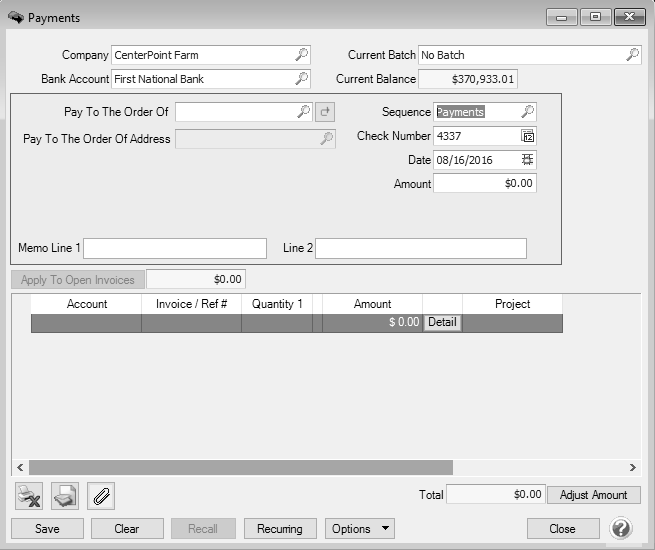
Task: Open help with the question mark icon
Action: pyautogui.click(x=620, y=528)
